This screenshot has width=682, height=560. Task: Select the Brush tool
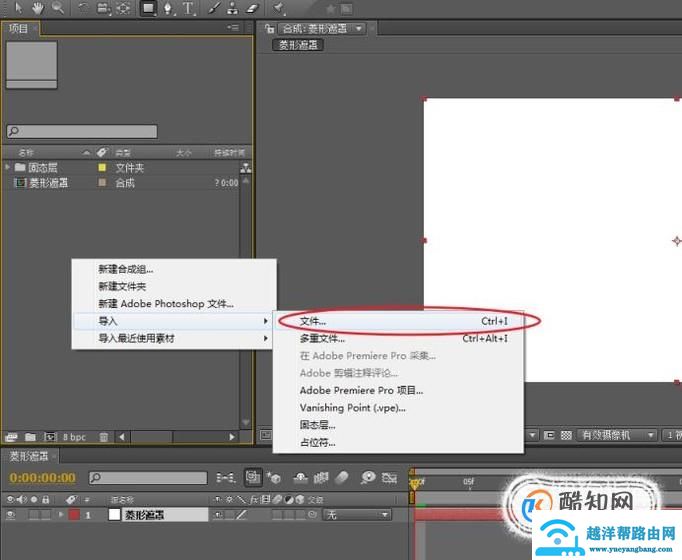tap(214, 8)
